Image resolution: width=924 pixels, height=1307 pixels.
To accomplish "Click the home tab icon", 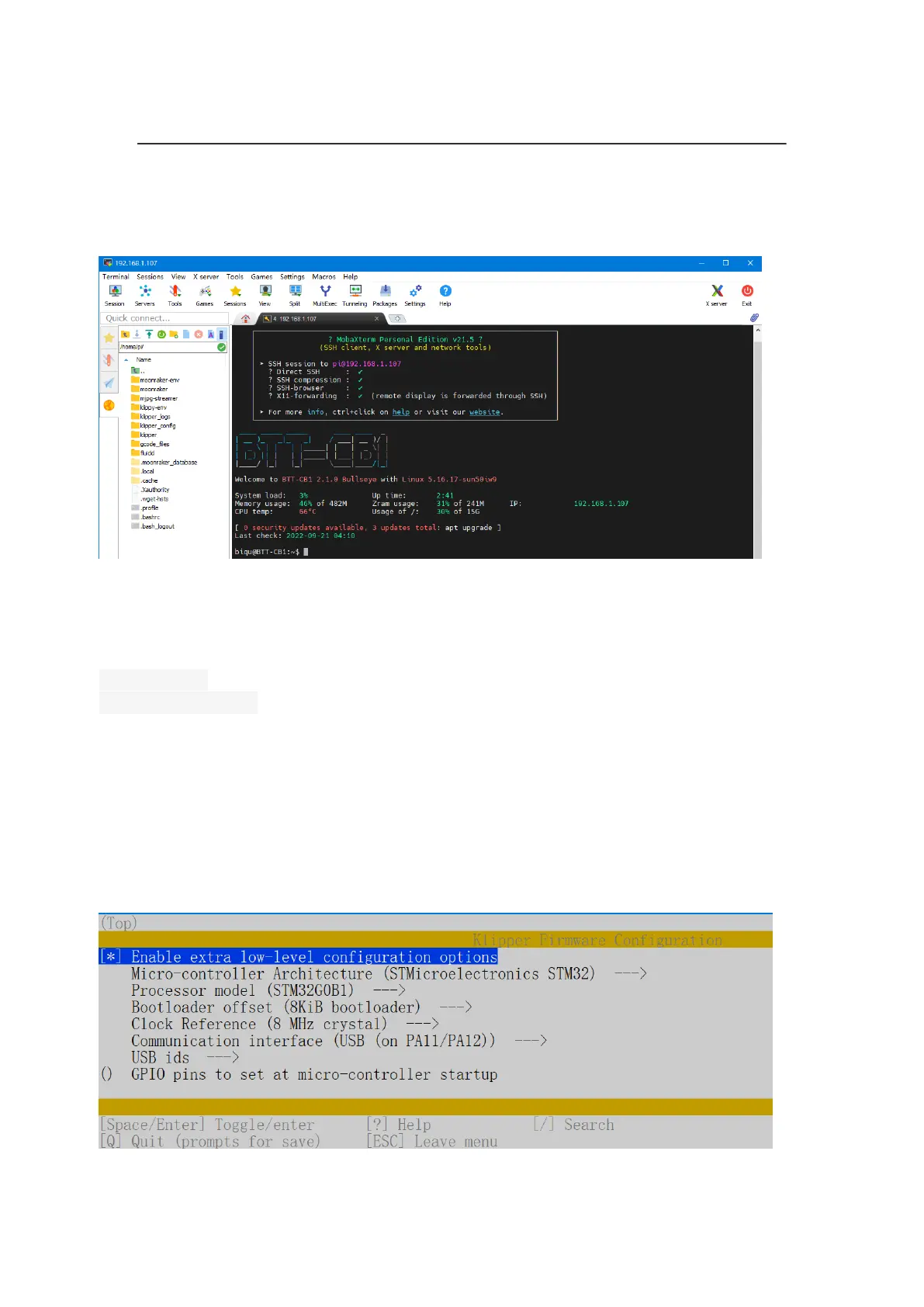I will pyautogui.click(x=246, y=318).
